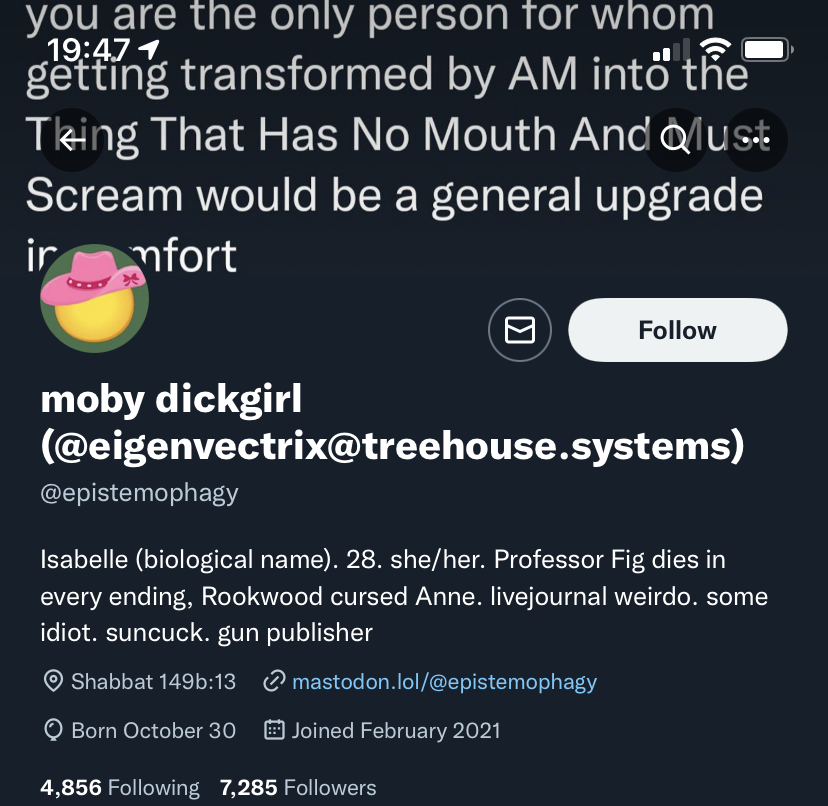Open the mastodon.lol/@epistemophagy link
The image size is (828, 806).
click(x=444, y=681)
